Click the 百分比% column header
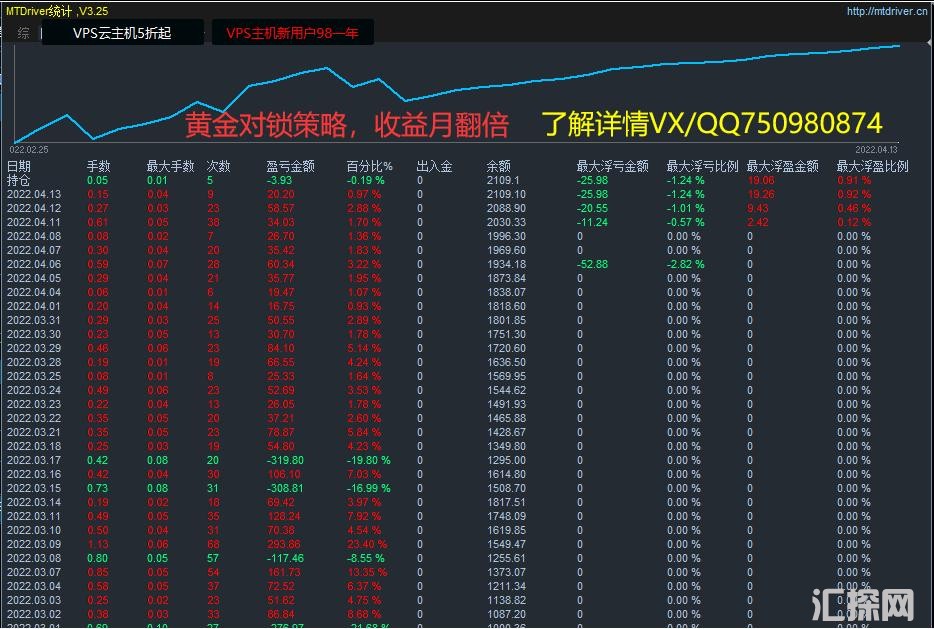 pos(369,166)
